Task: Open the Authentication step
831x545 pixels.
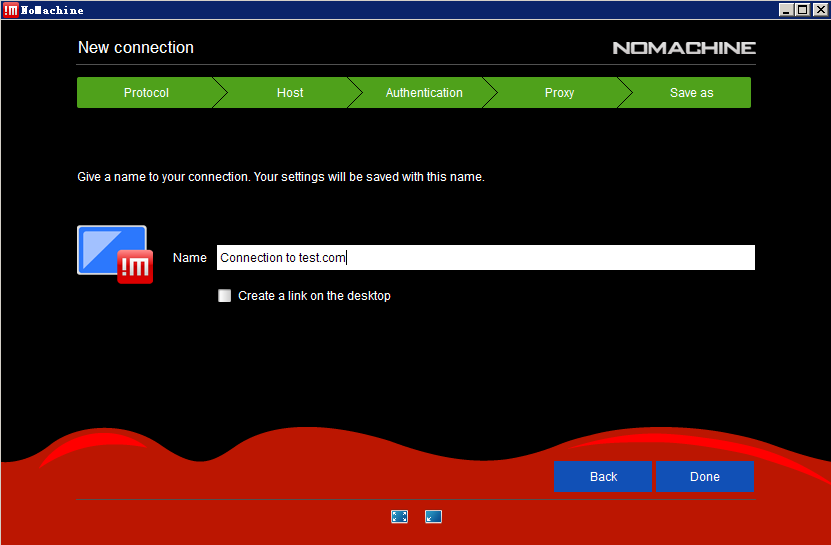Action: click(424, 93)
